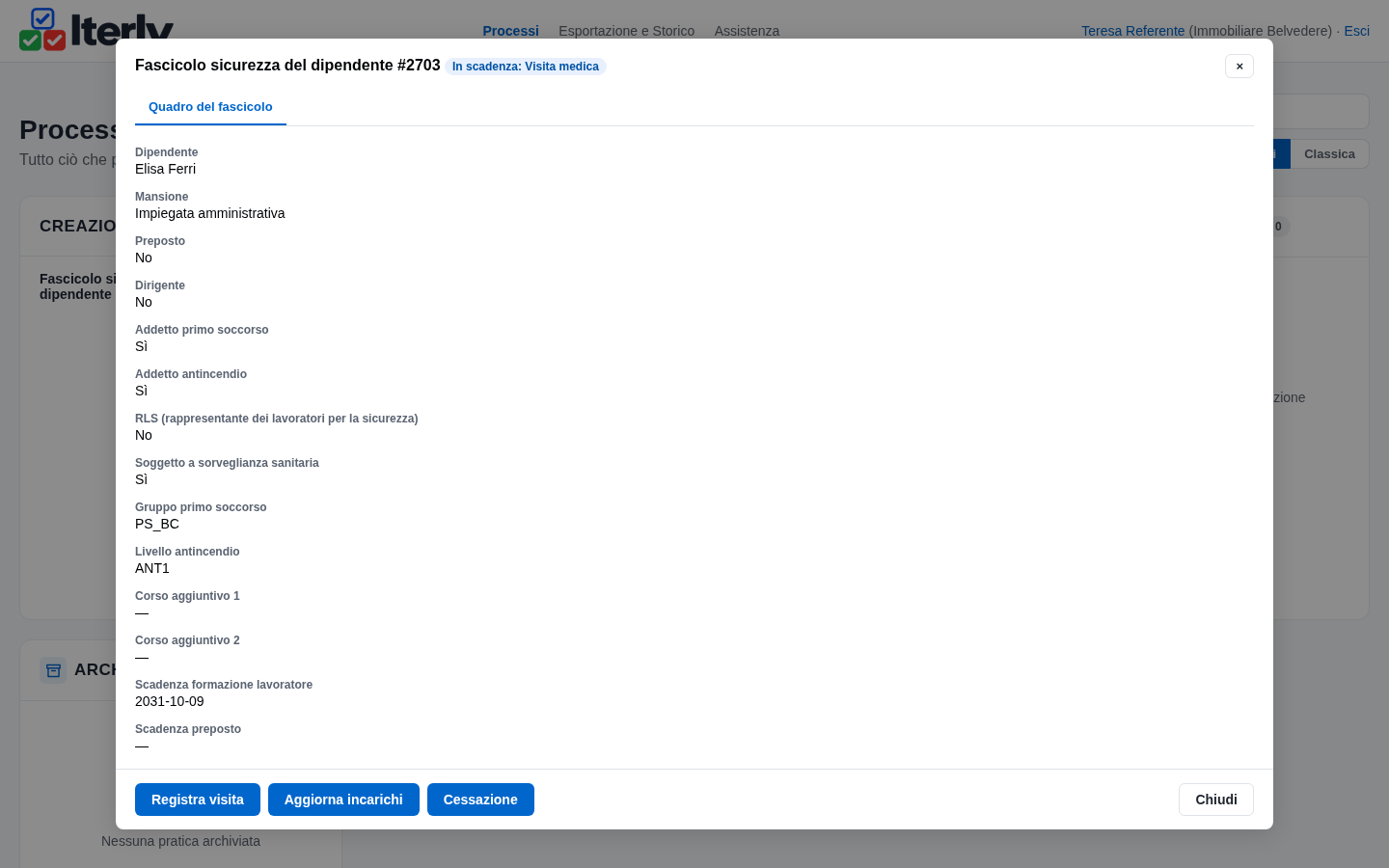Viewport: 1389px width, 868px height.
Task: Select the Mansione value Impiegata amministrativa
Action: (210, 213)
